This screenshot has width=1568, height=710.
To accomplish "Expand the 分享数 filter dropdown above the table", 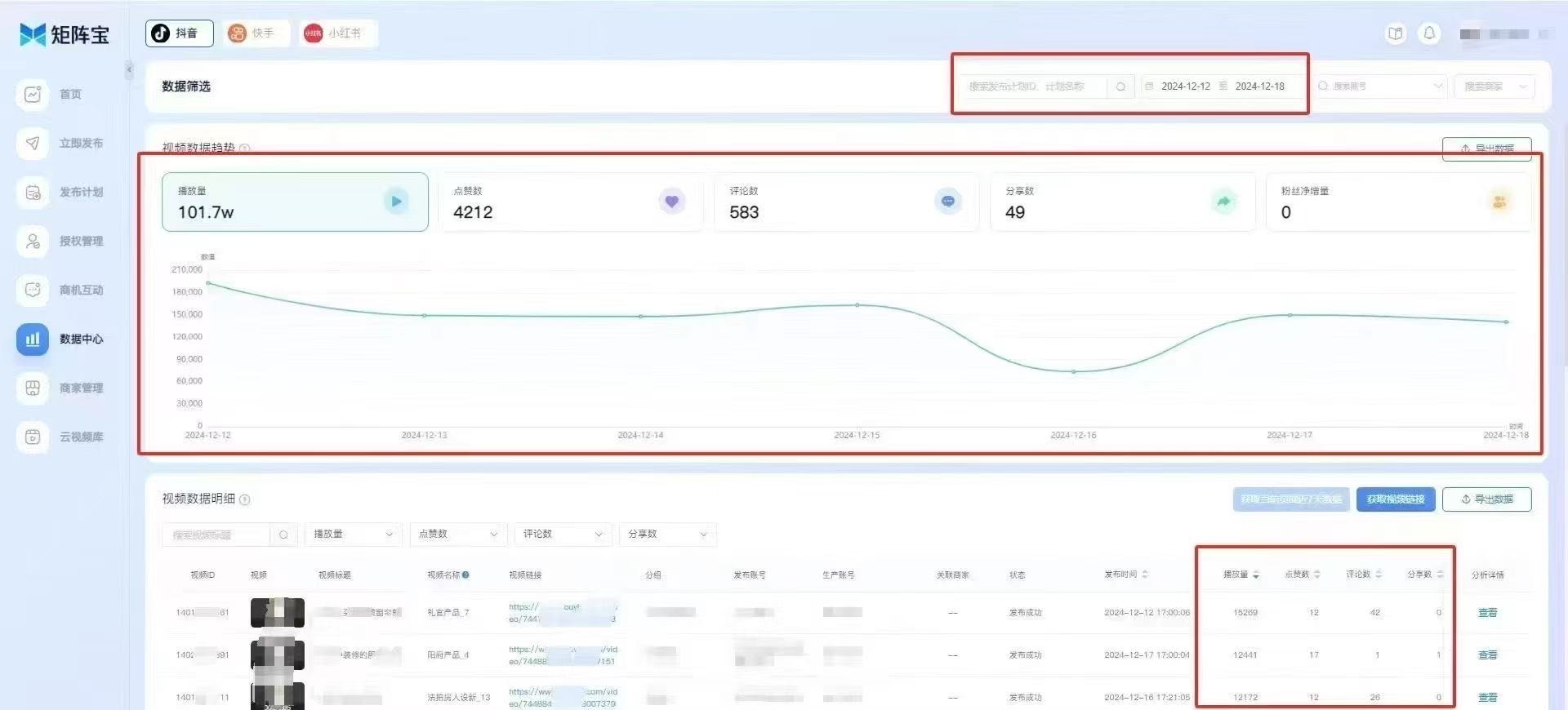I will (667, 535).
